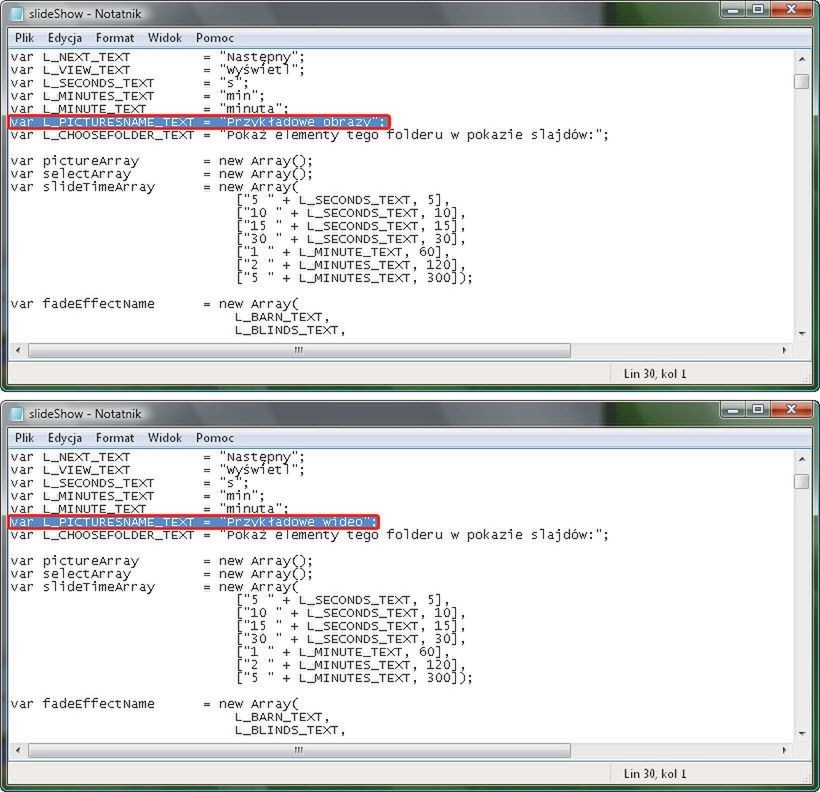
Task: Click L_BARN_TEXT line in top window
Action: coord(282,317)
